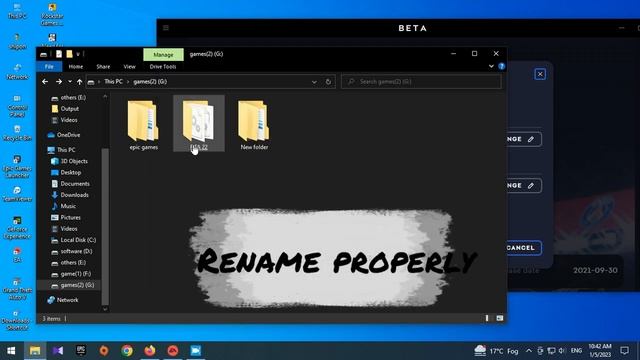This screenshot has height=360, width=640.
Task: Select software (D:) drive in navigation pane
Action: click(x=72, y=251)
